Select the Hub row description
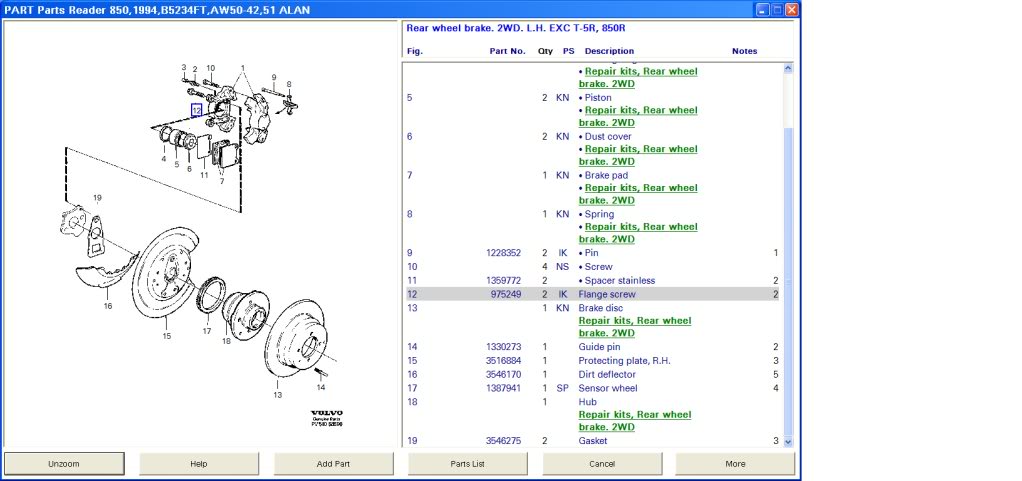Image resolution: width=1022 pixels, height=481 pixels. (x=586, y=402)
